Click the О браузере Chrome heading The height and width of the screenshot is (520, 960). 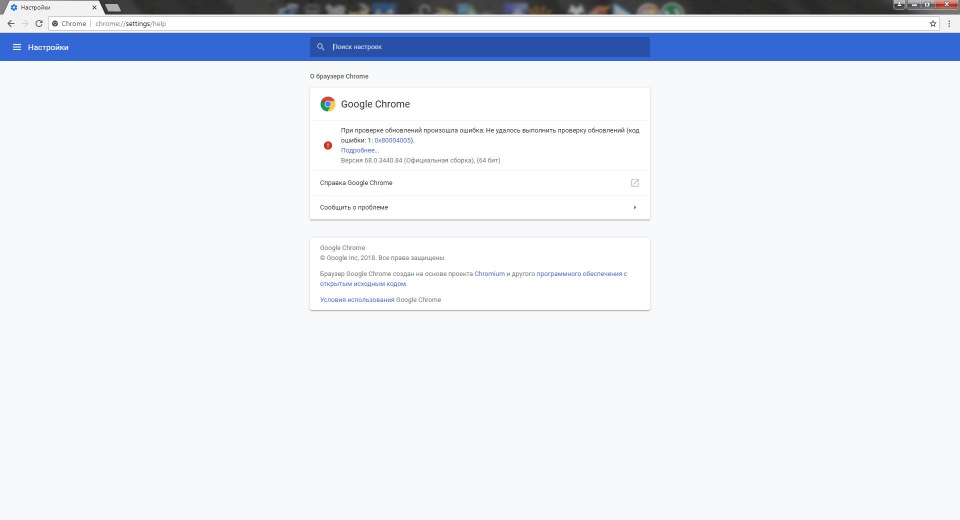pos(339,77)
